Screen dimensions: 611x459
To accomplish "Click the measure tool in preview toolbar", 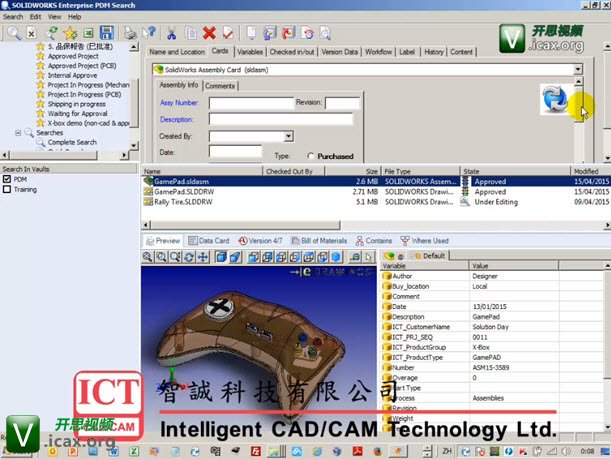I will coord(355,257).
